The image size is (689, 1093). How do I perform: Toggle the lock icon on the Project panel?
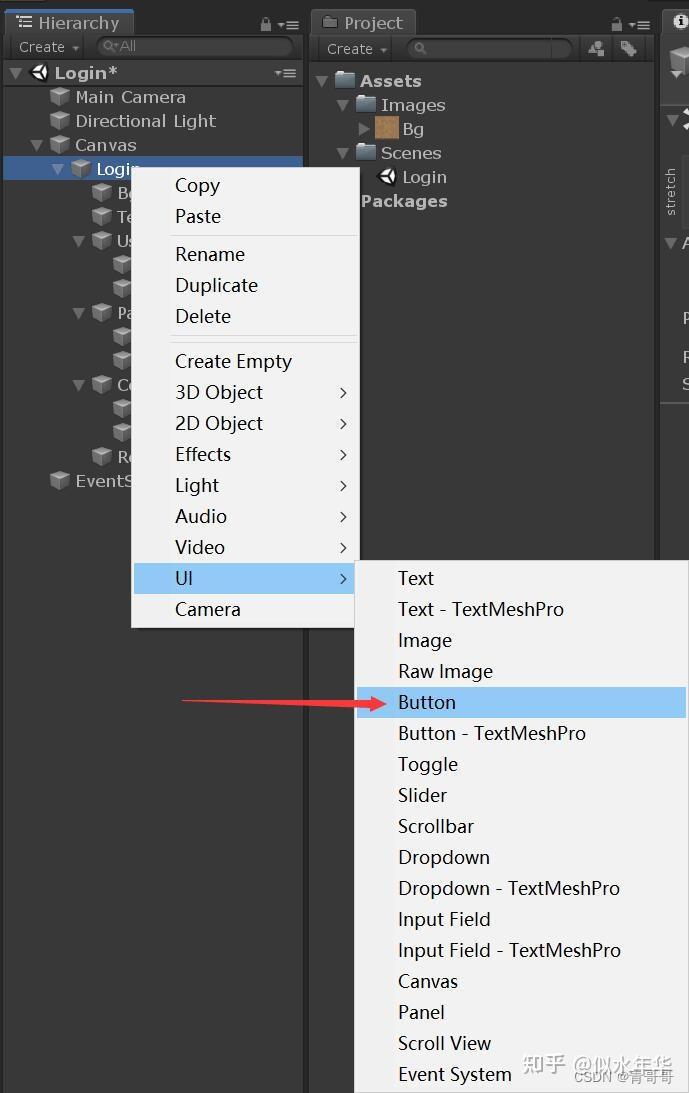[617, 22]
